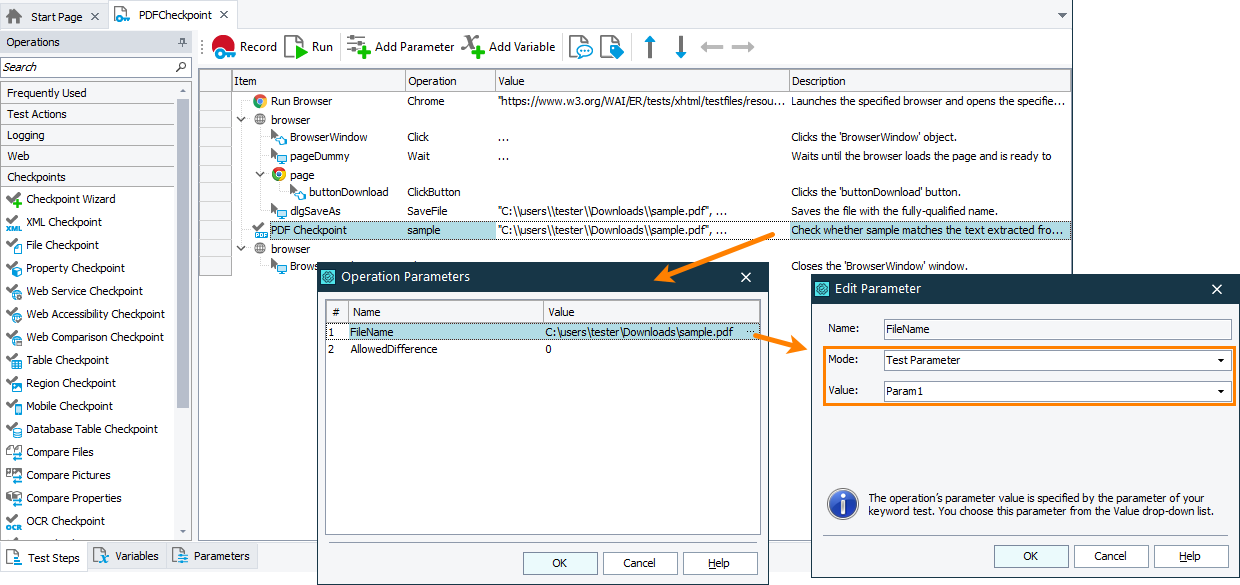Collapse the page tree node
The width and height of the screenshot is (1240, 585).
click(x=261, y=174)
